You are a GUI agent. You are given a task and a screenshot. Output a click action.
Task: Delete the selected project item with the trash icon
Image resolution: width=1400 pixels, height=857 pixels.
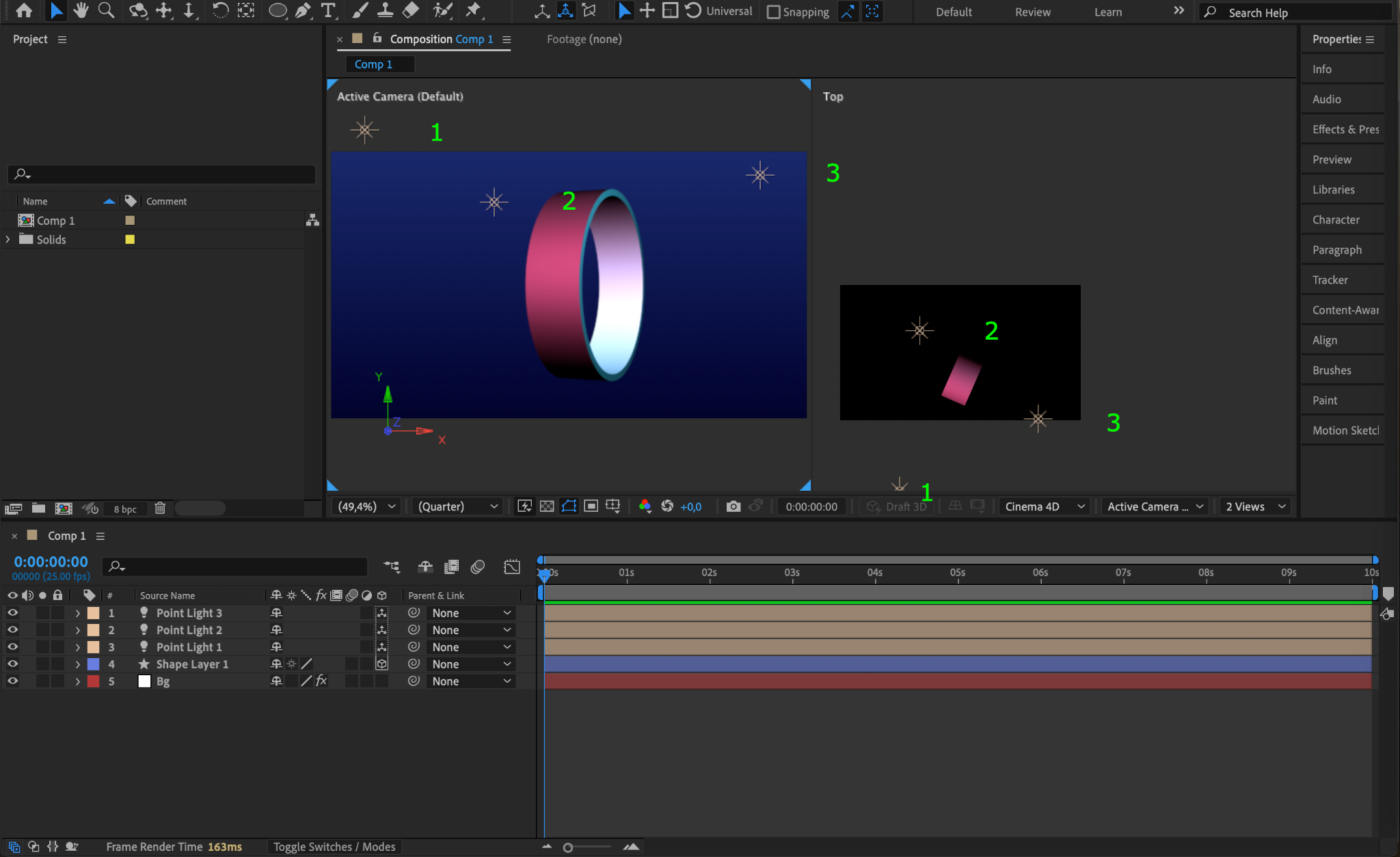(x=160, y=508)
